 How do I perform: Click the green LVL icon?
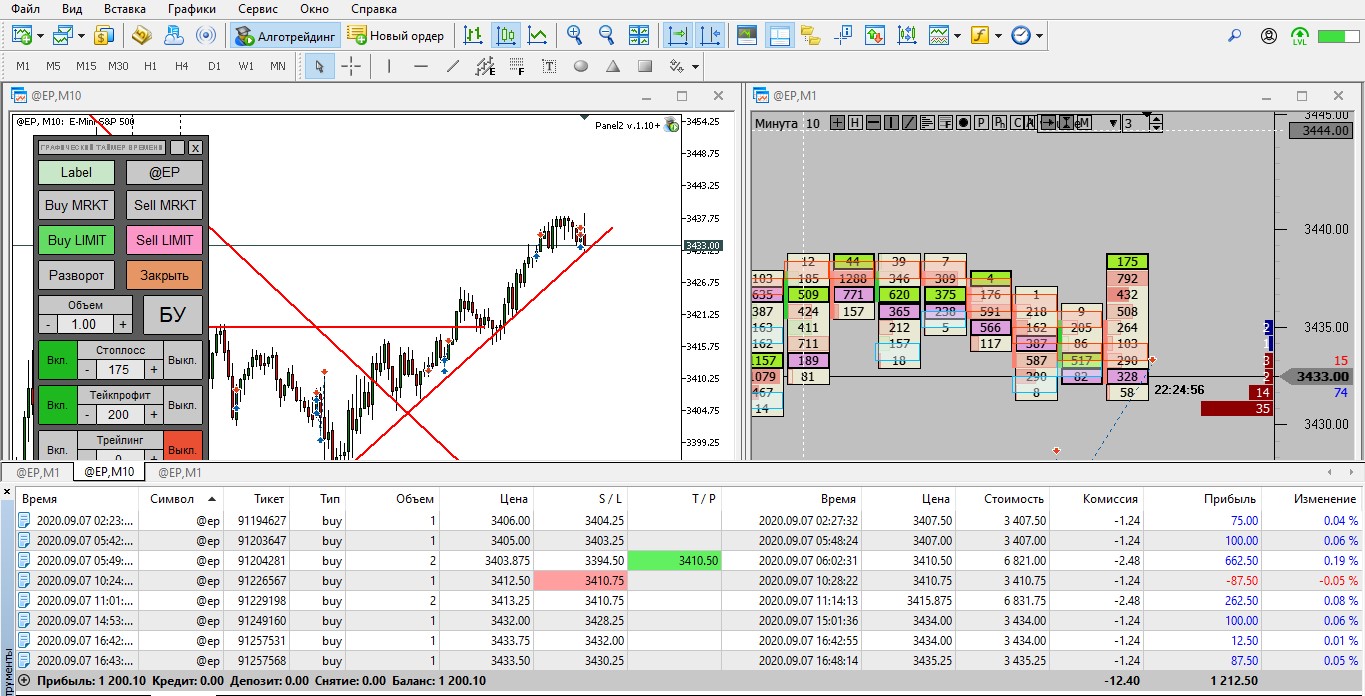coord(1299,36)
